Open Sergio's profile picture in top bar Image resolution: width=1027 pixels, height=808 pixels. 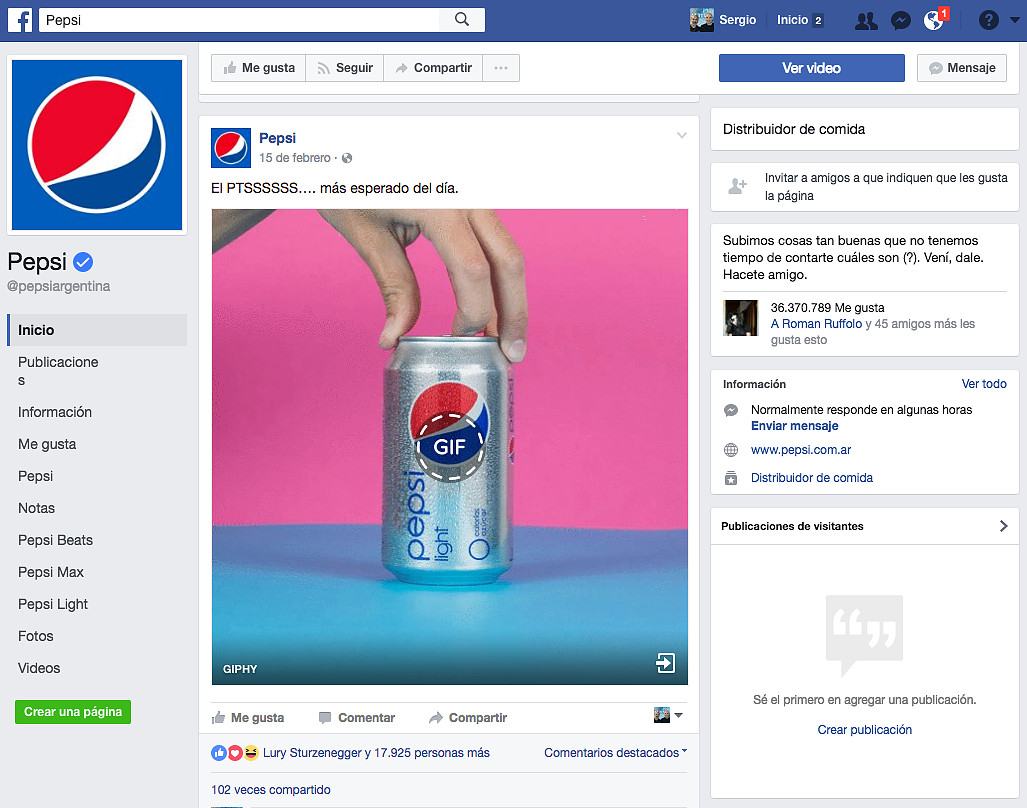701,20
